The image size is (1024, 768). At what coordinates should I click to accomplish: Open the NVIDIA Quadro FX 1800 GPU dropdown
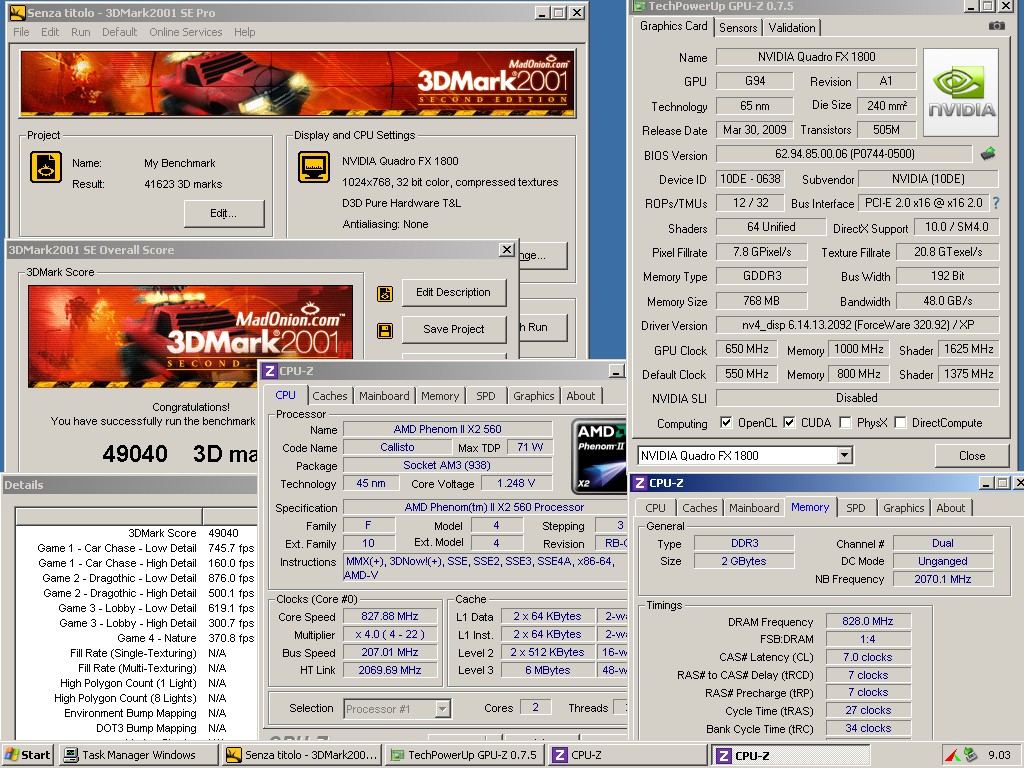click(844, 455)
